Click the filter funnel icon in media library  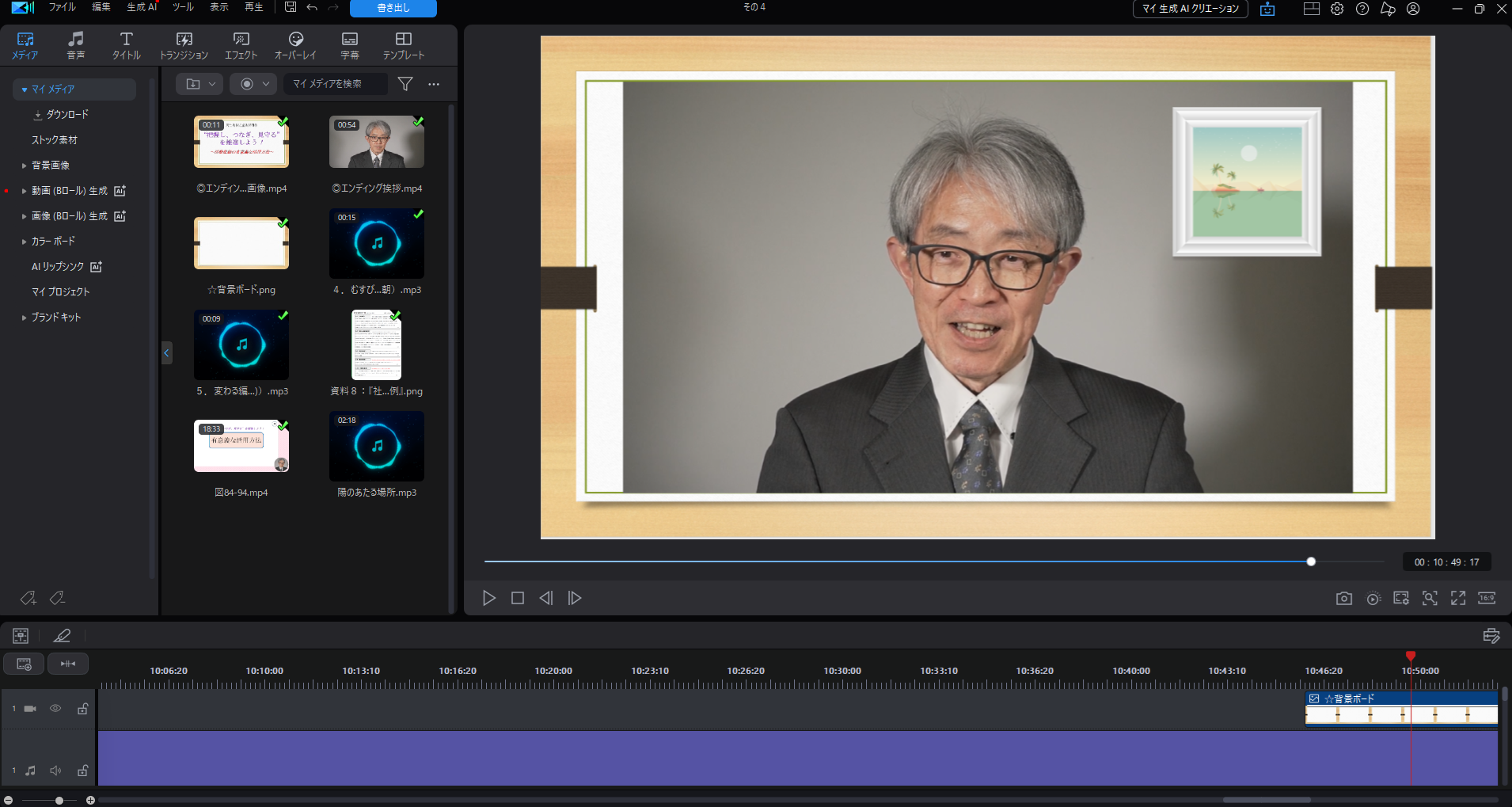[x=405, y=84]
